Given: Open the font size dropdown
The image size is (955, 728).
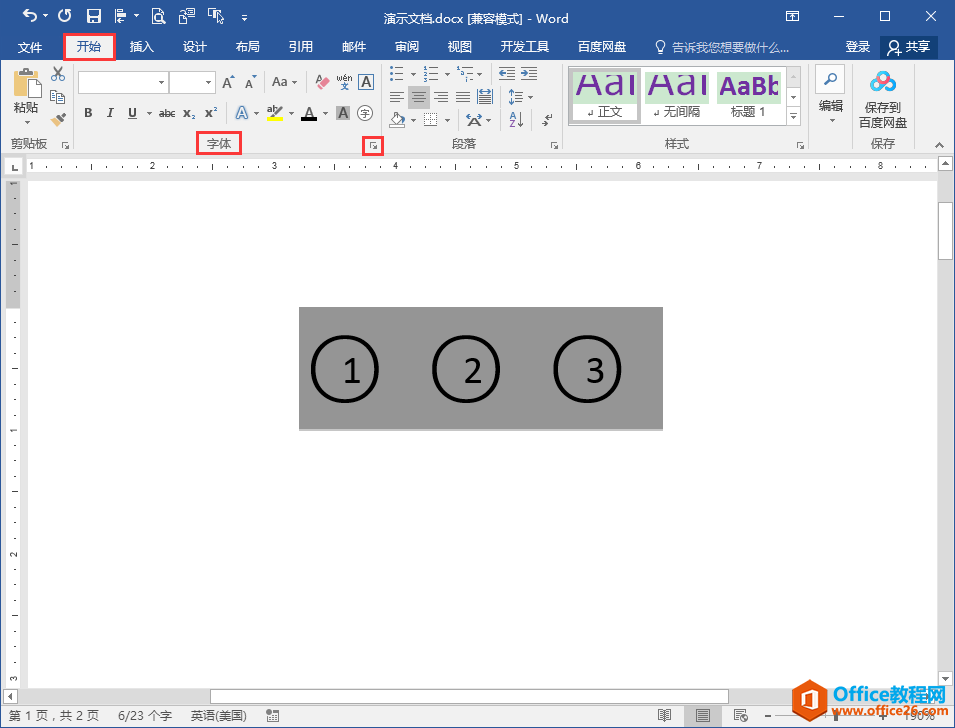Looking at the screenshot, I should tap(209, 82).
